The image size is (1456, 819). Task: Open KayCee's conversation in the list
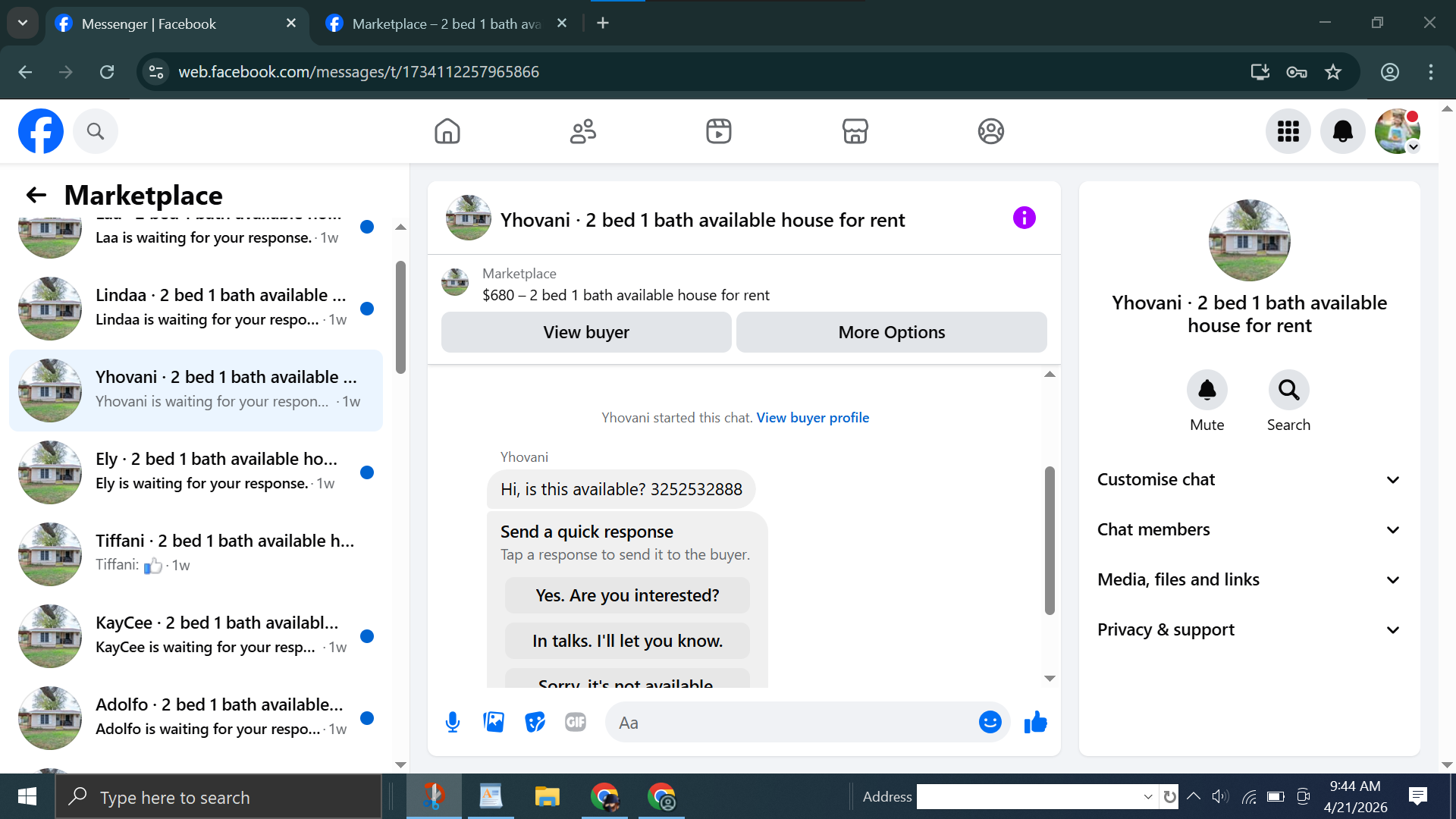197,636
